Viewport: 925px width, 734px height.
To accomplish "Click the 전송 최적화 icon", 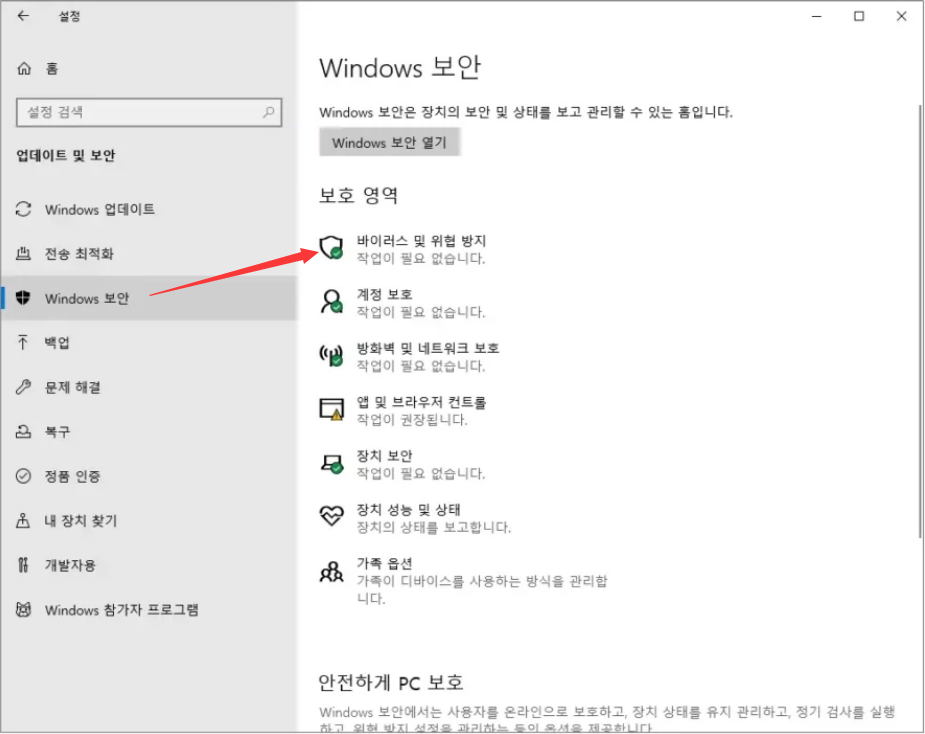I will pyautogui.click(x=24, y=254).
